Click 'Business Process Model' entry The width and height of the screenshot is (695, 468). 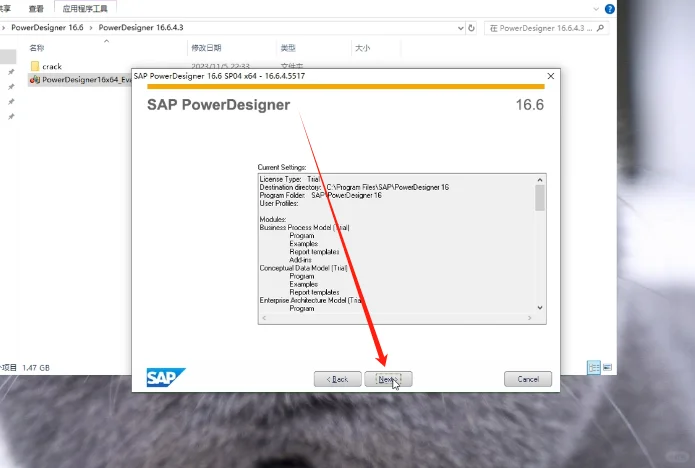tap(305, 227)
